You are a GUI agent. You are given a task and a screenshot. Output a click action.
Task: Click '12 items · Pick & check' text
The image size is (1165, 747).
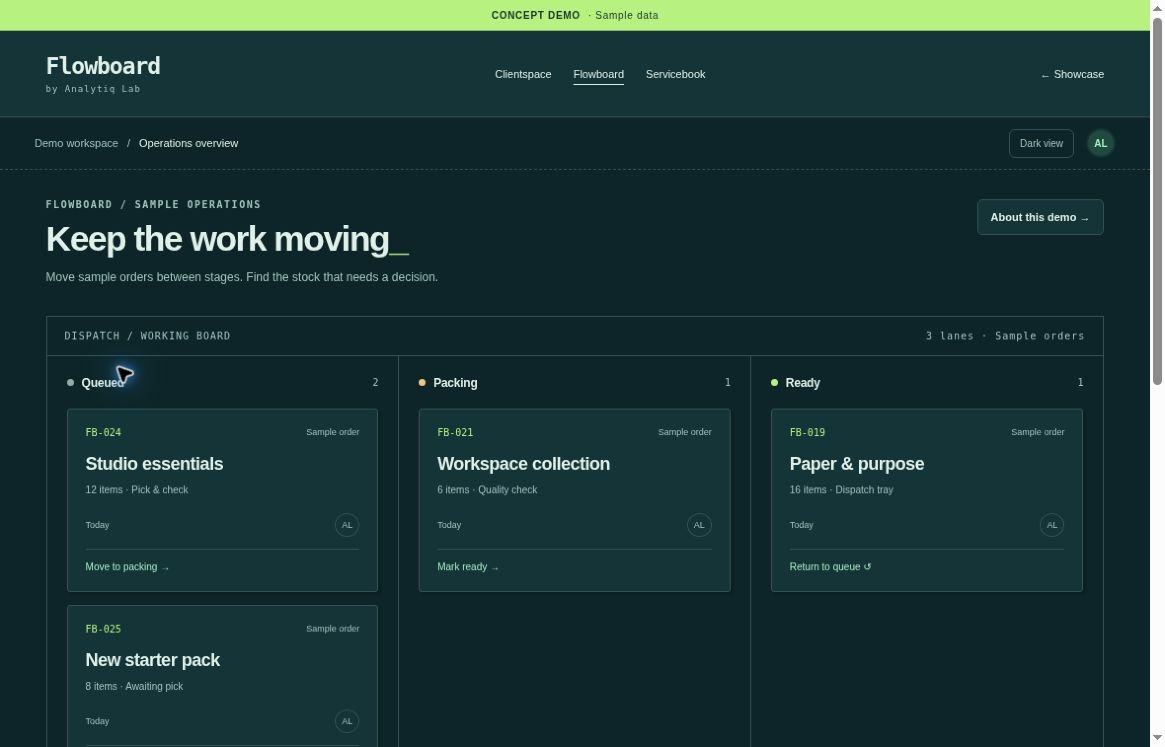(x=137, y=490)
